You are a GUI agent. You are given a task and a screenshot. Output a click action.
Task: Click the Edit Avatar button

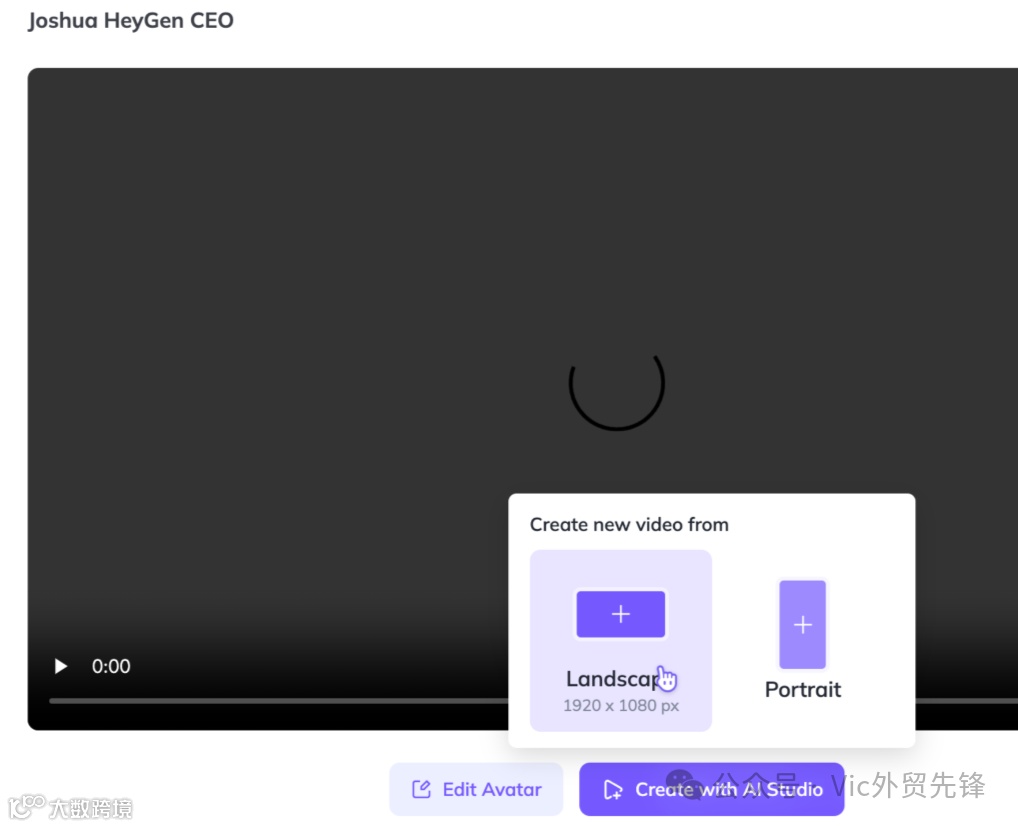[476, 789]
